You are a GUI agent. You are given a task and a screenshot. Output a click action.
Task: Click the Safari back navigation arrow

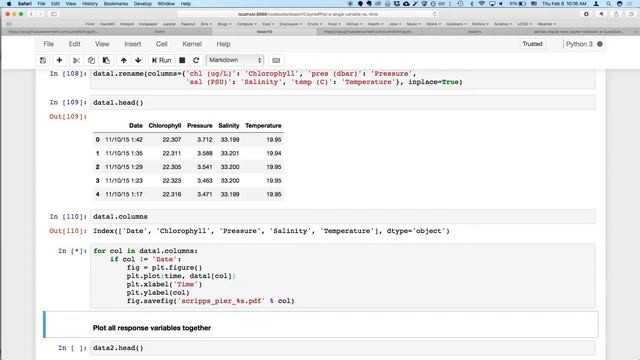click(x=31, y=14)
